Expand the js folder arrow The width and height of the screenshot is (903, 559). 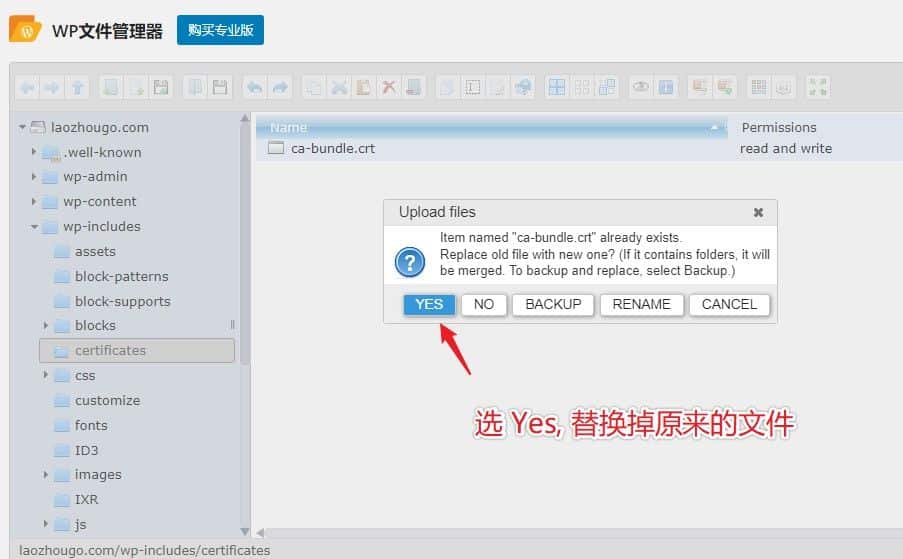coord(45,523)
